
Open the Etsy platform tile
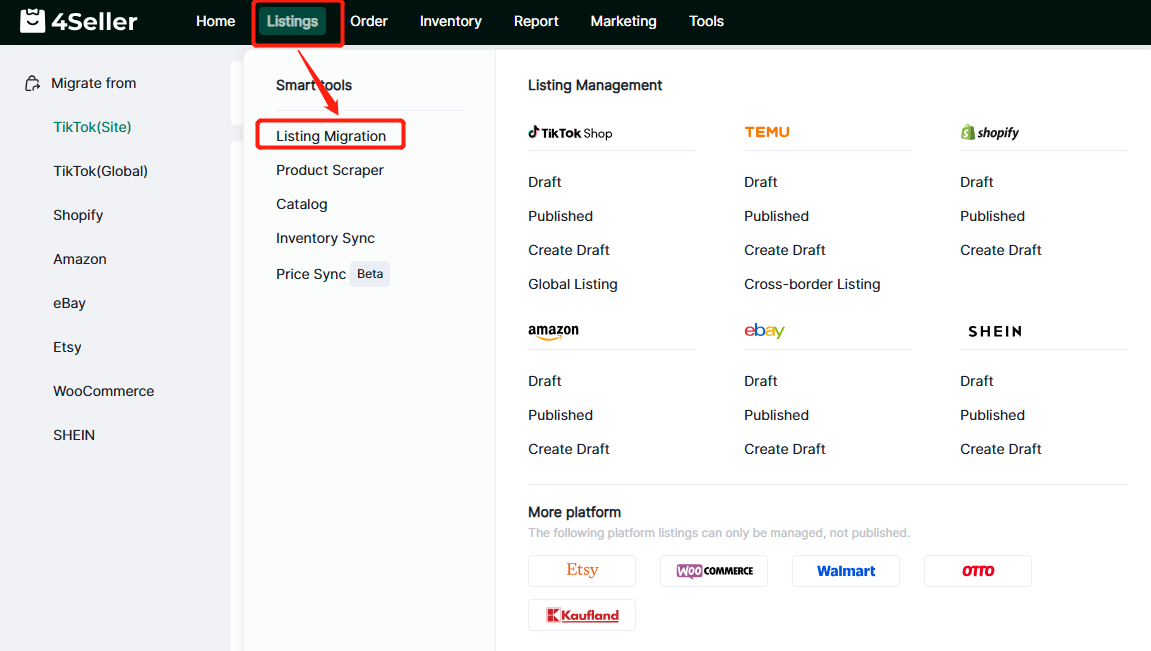click(x=581, y=571)
